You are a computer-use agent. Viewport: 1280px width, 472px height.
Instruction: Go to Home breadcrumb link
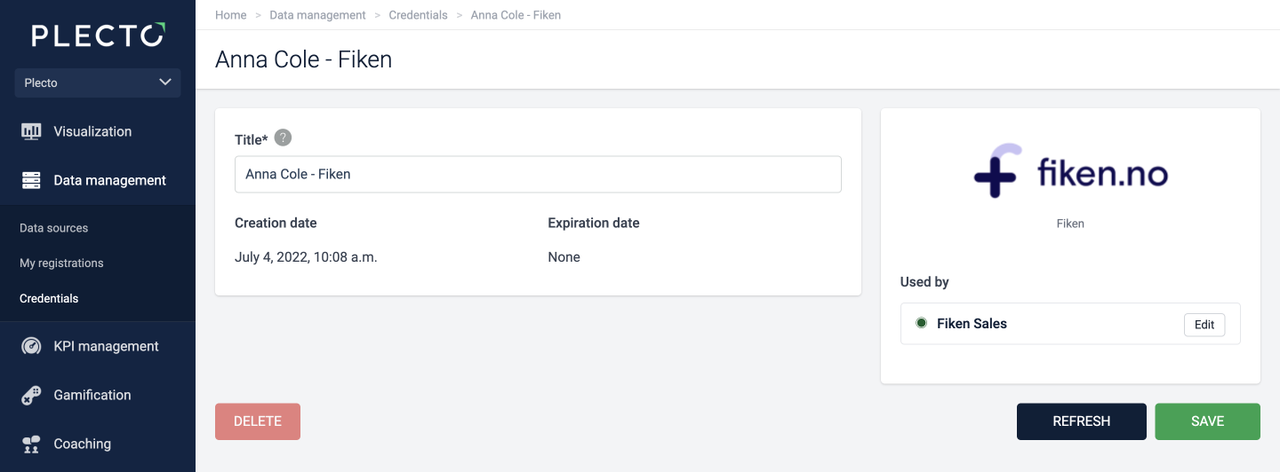(231, 15)
